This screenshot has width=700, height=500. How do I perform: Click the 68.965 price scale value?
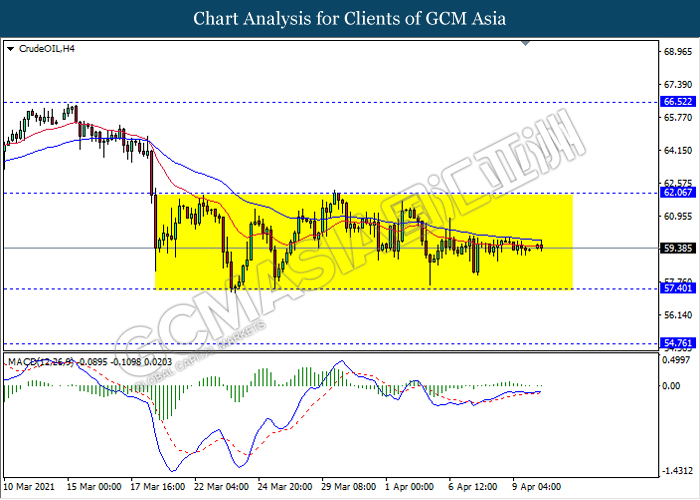click(678, 52)
